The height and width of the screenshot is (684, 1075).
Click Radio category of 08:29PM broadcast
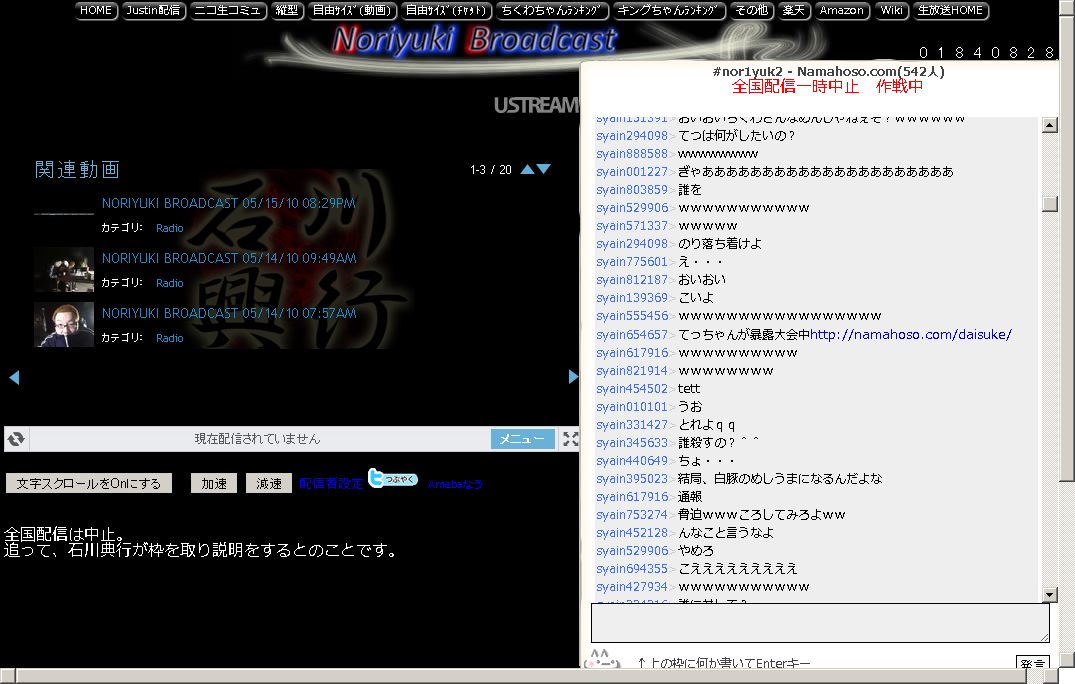(169, 228)
